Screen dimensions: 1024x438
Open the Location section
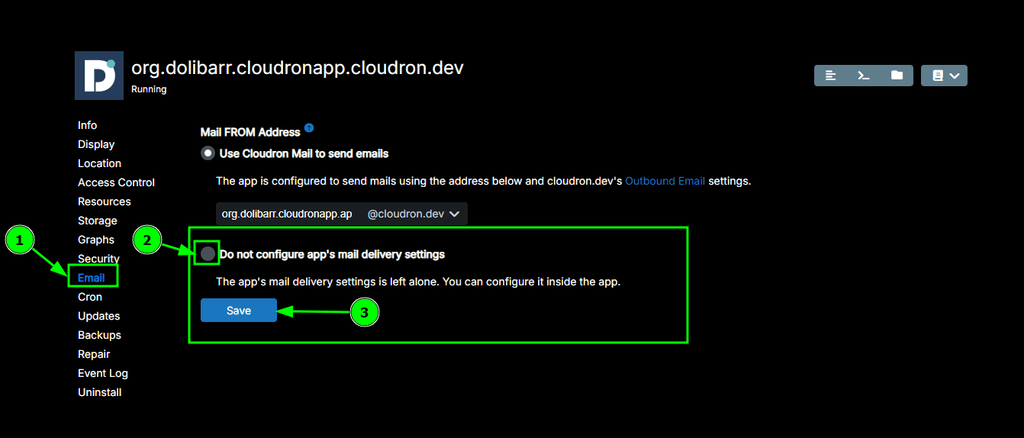pos(99,163)
